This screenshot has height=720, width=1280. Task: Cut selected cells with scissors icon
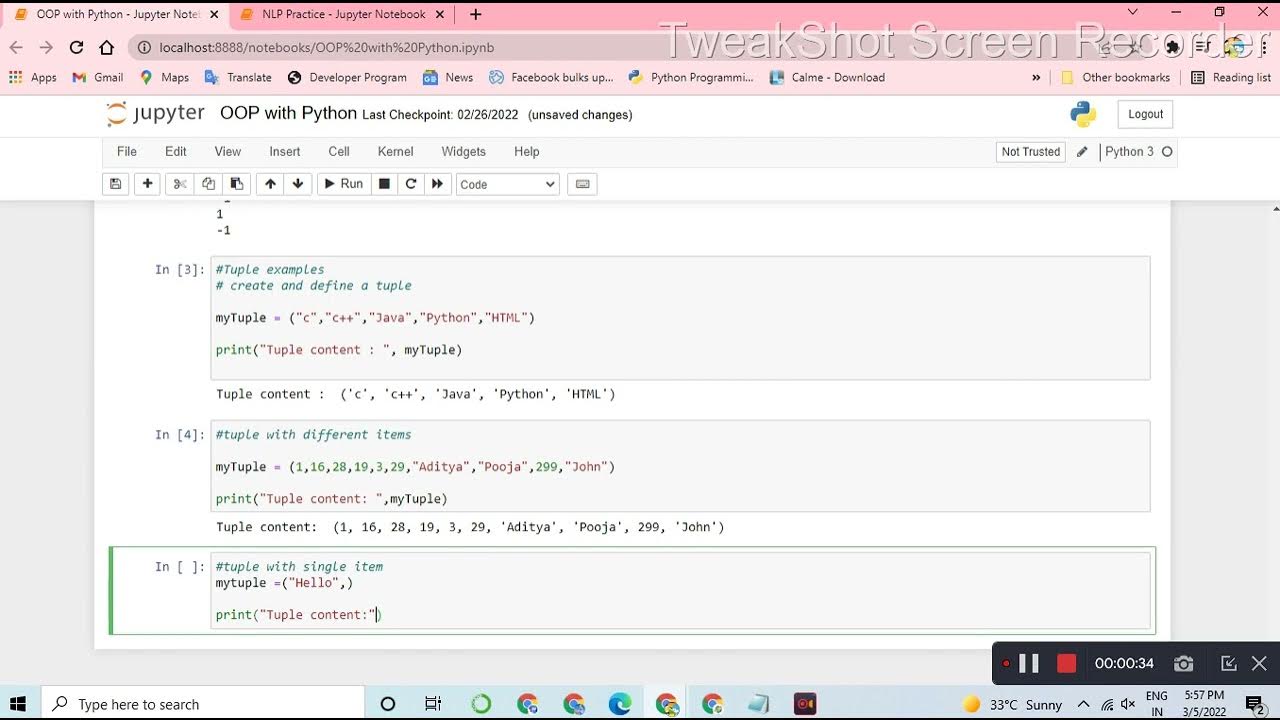tap(180, 184)
